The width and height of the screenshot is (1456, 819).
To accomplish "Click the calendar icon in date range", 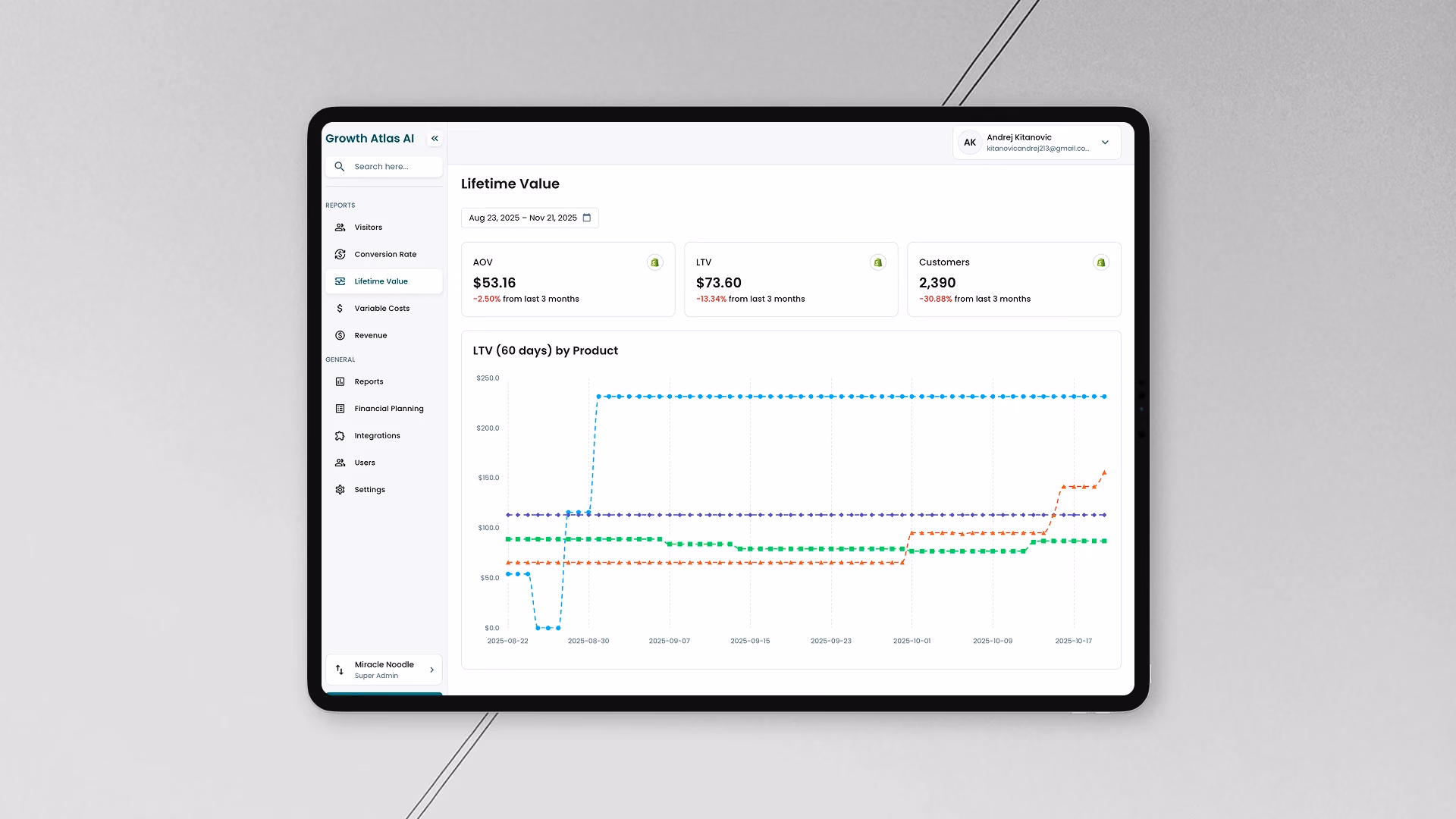I will [587, 218].
